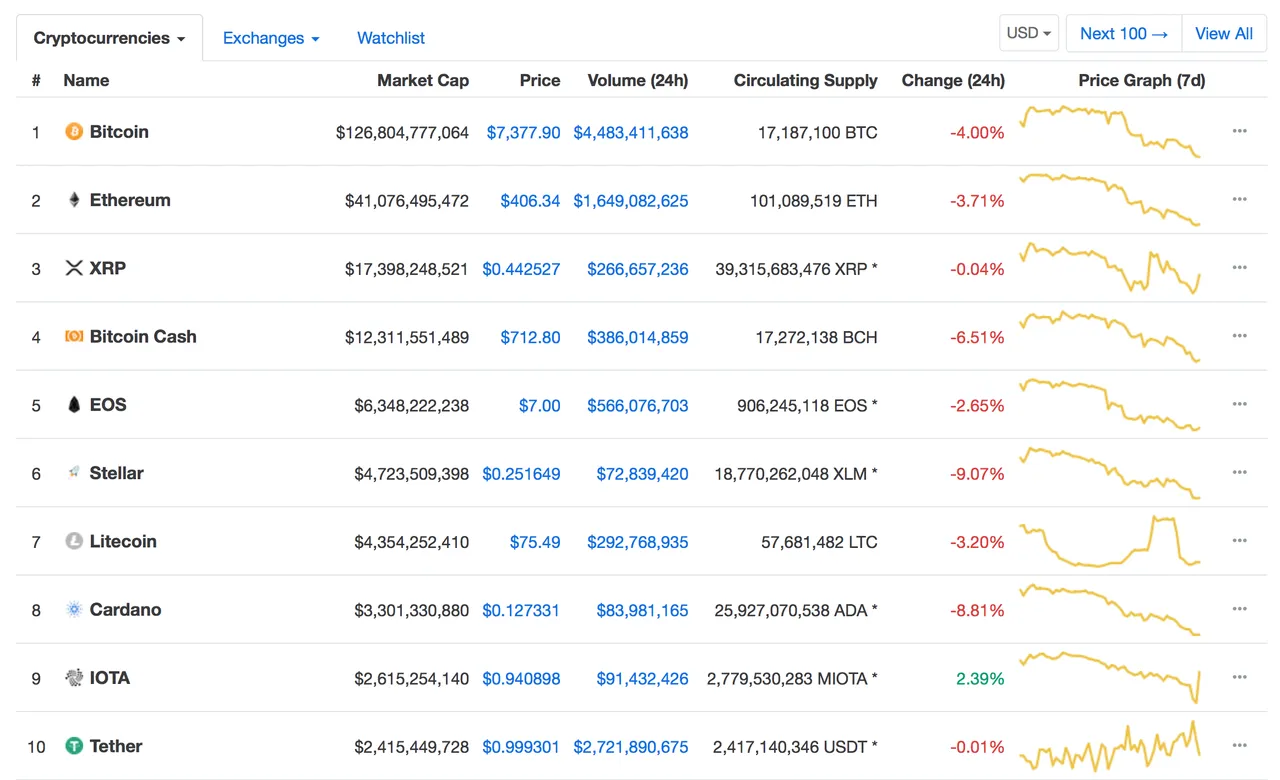
Task: Open the Ethereum coin page link
Action: pos(130,200)
